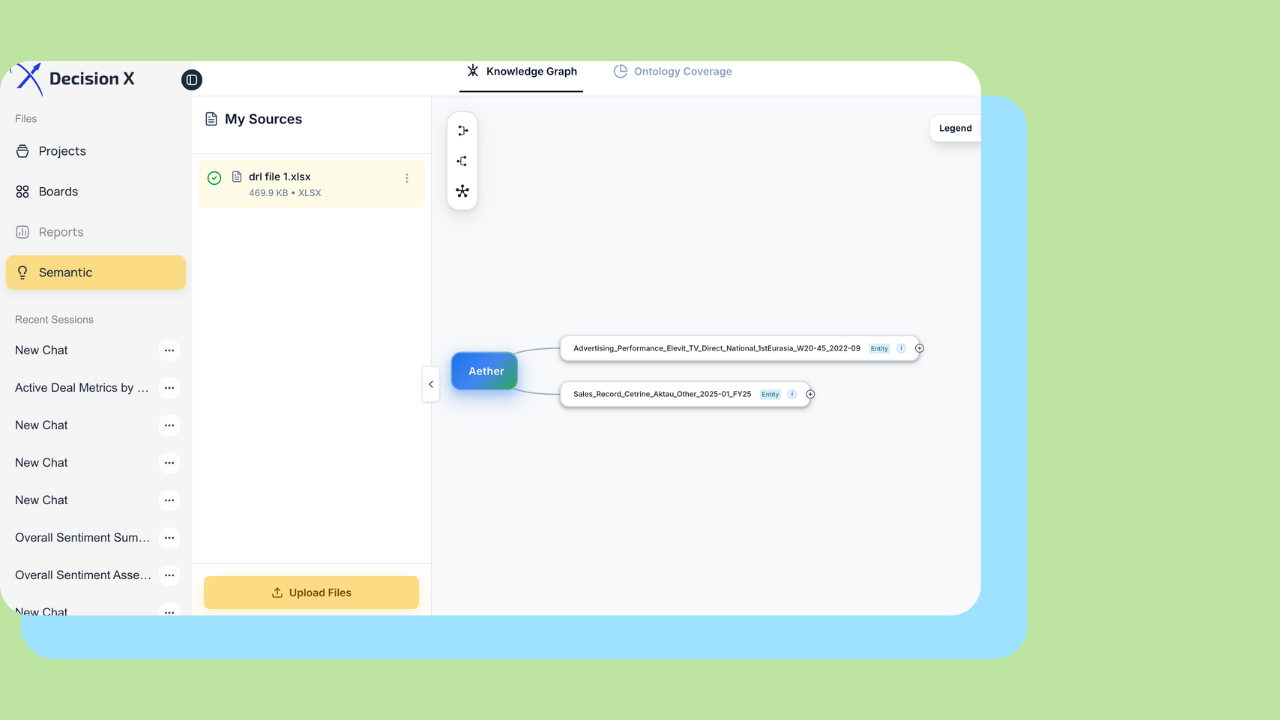Open the Projects section icon in sidebar
1280x720 pixels.
point(22,151)
